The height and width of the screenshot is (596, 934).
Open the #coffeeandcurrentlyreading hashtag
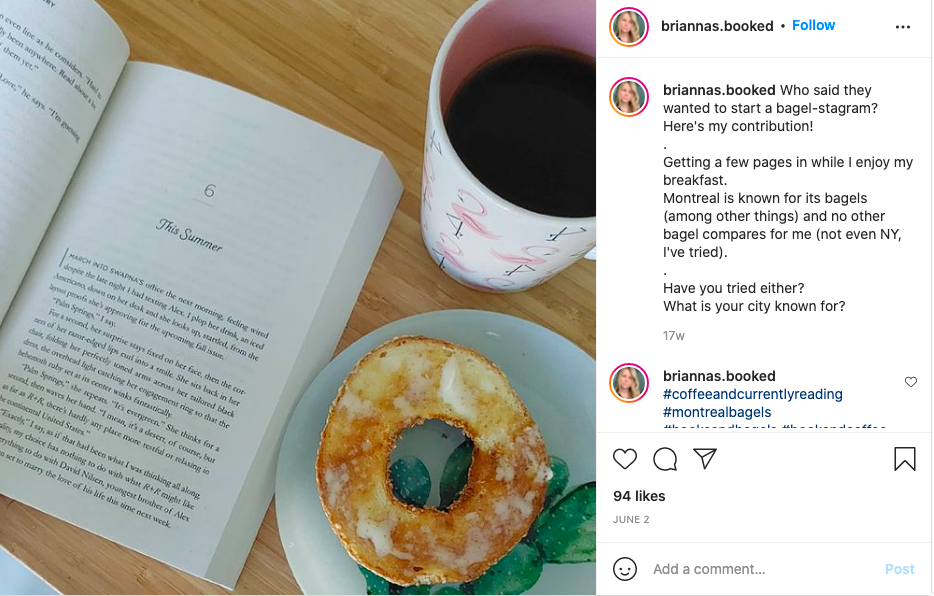pyautogui.click(x=752, y=394)
